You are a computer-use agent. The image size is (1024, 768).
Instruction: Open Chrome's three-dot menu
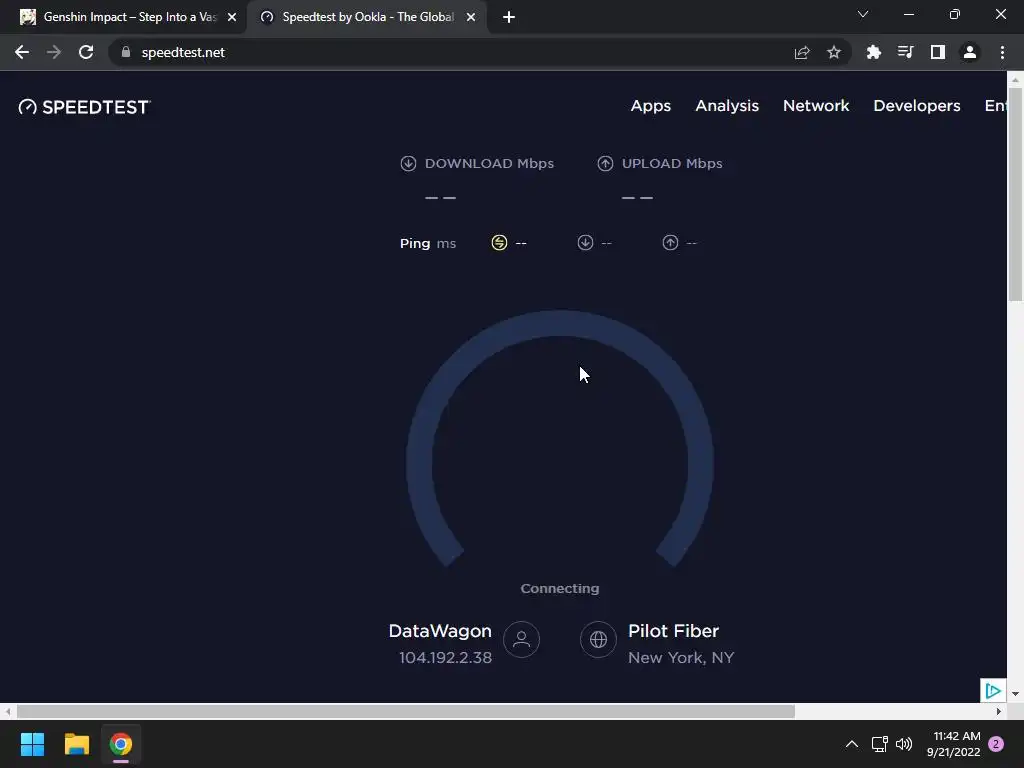[x=1002, y=52]
